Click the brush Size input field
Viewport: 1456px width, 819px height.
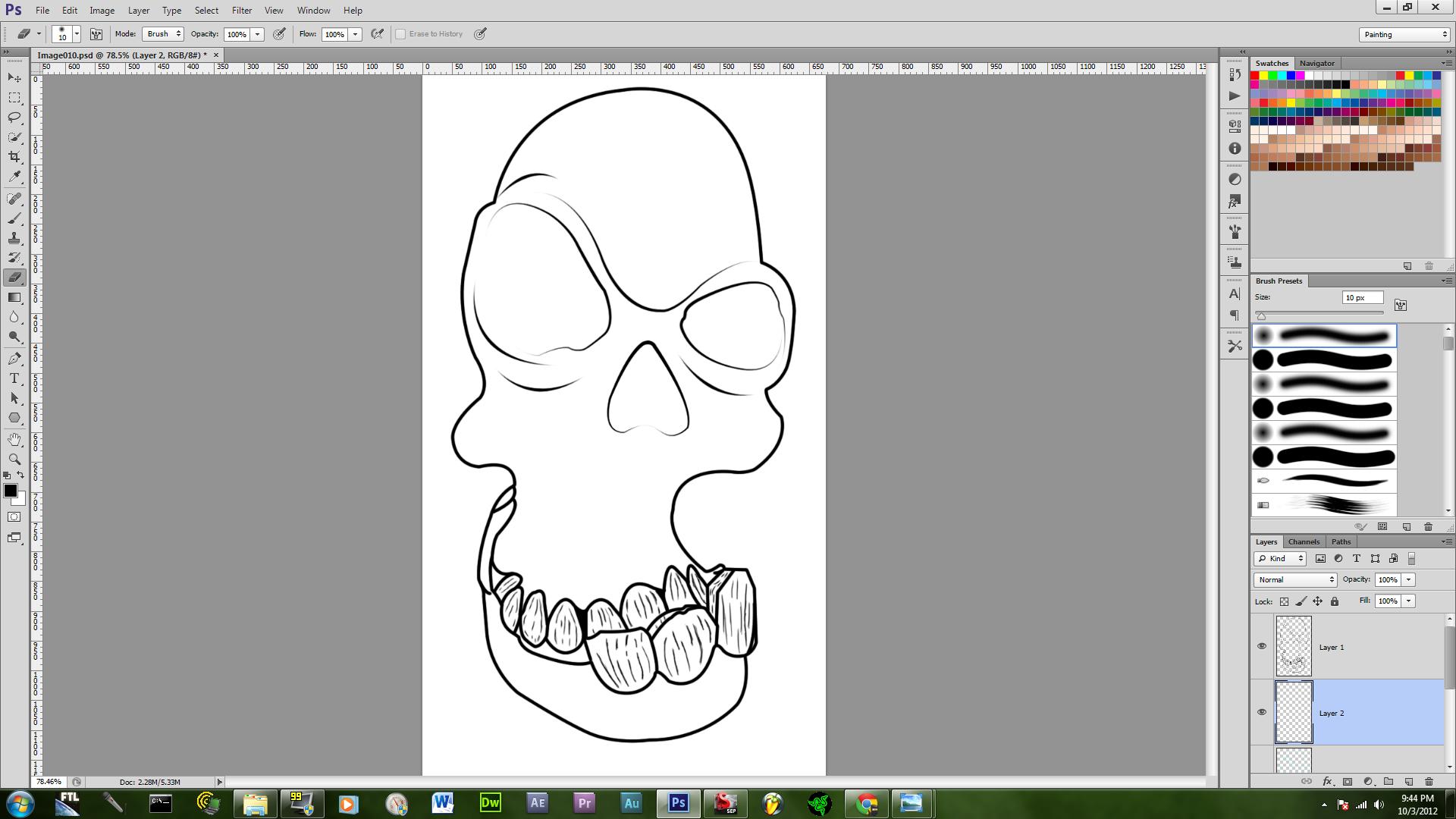click(x=1363, y=298)
